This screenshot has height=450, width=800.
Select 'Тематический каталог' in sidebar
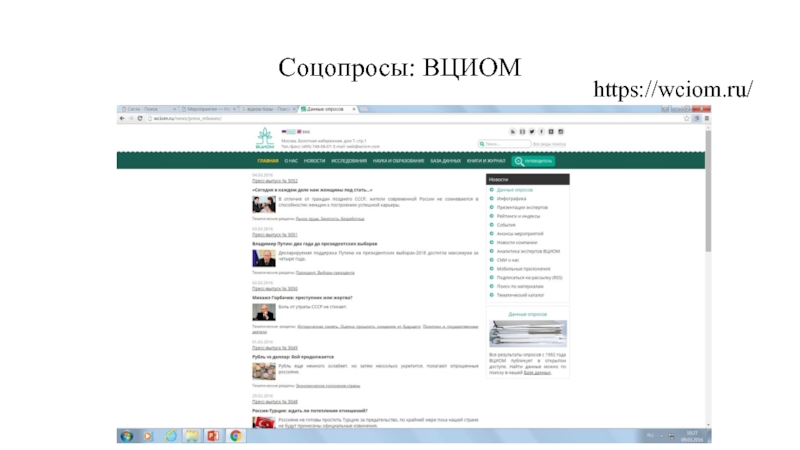tap(520, 295)
